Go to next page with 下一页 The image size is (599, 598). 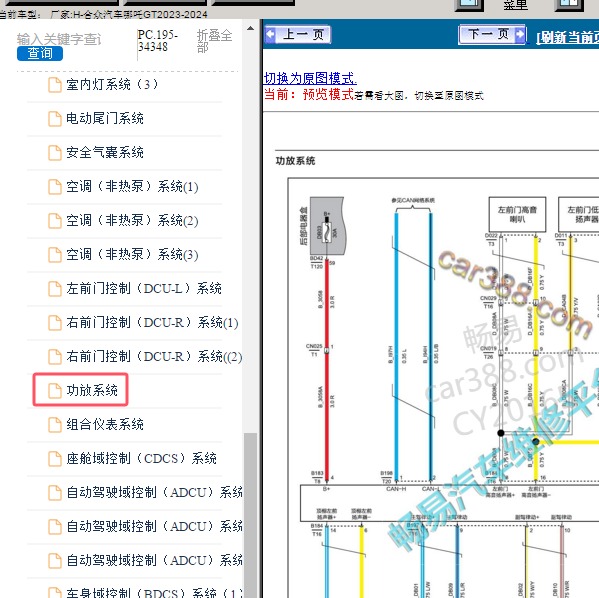click(492, 35)
